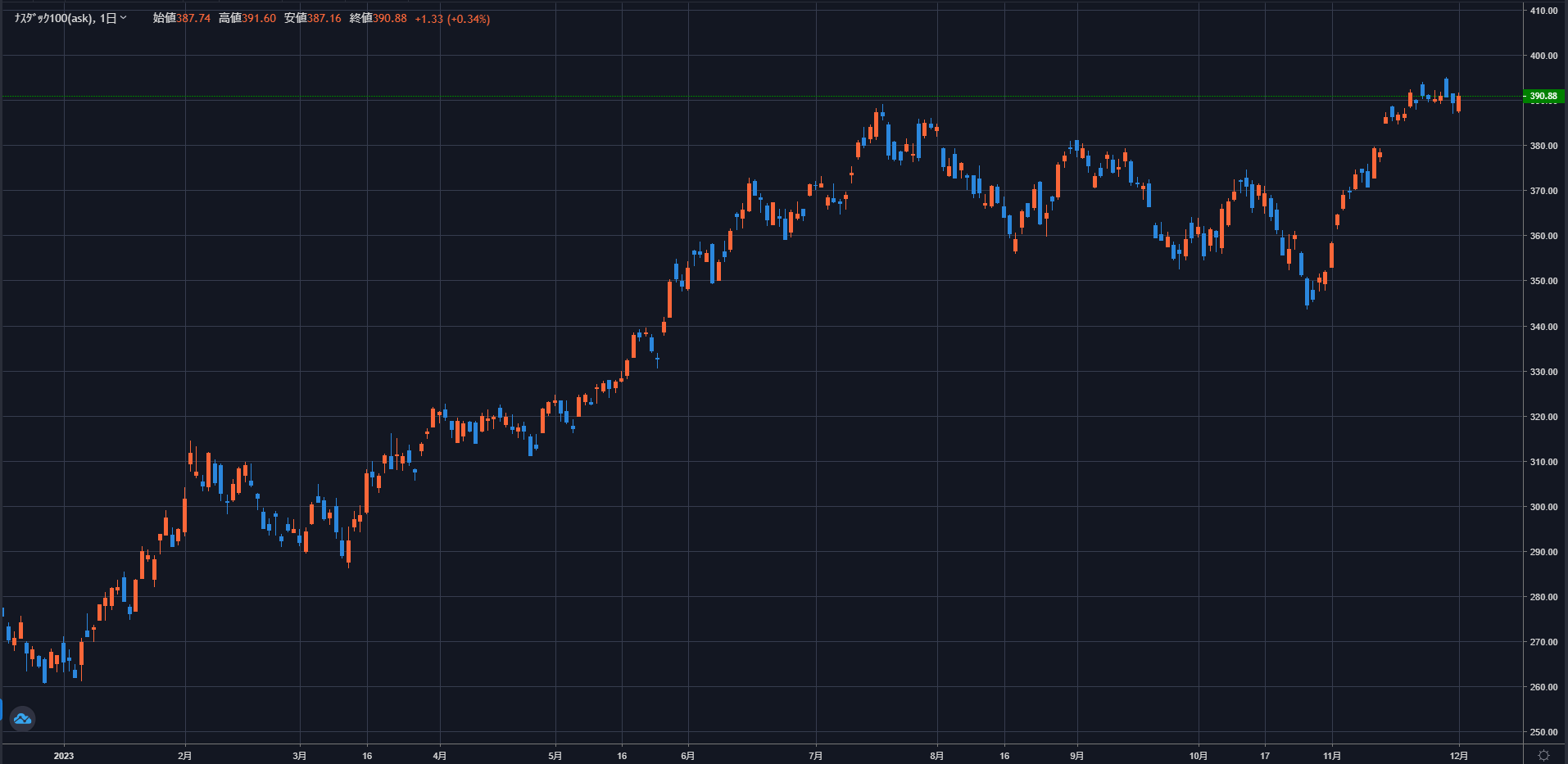1568x764 pixels.
Task: Click the 260.00 price axis label
Action: pos(1543,687)
